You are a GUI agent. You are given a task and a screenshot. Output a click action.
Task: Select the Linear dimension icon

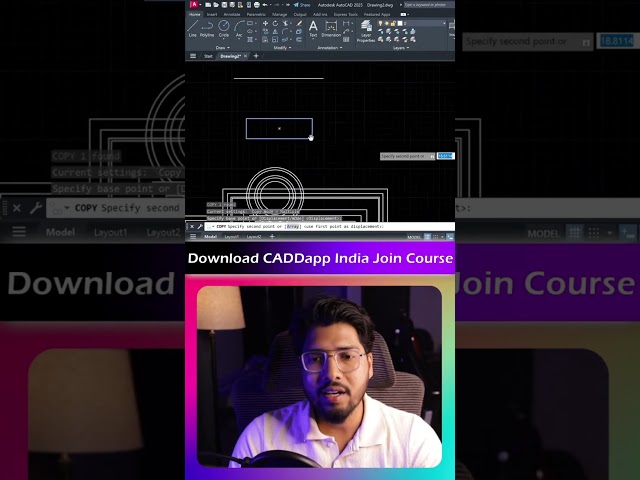346,23
